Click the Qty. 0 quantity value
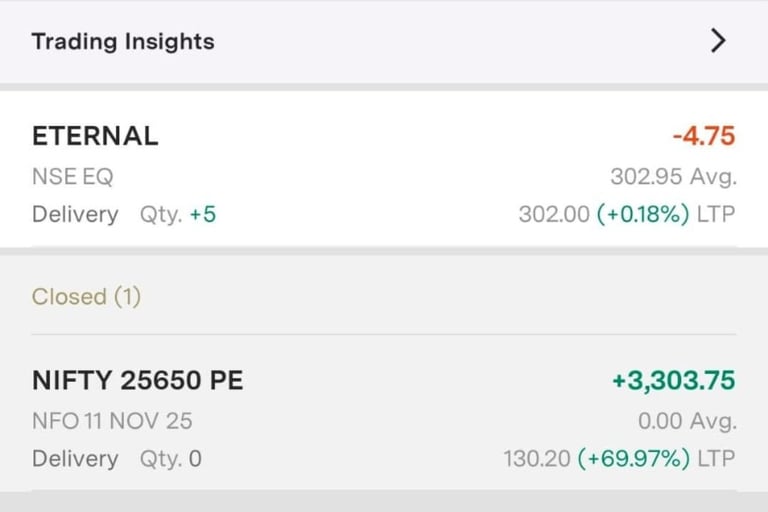 pos(171,459)
